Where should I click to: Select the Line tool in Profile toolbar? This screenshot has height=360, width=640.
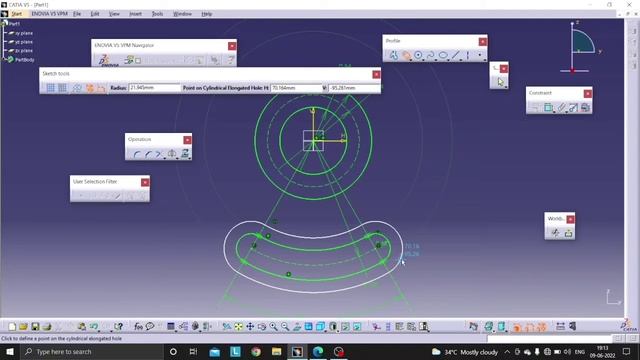click(456, 55)
